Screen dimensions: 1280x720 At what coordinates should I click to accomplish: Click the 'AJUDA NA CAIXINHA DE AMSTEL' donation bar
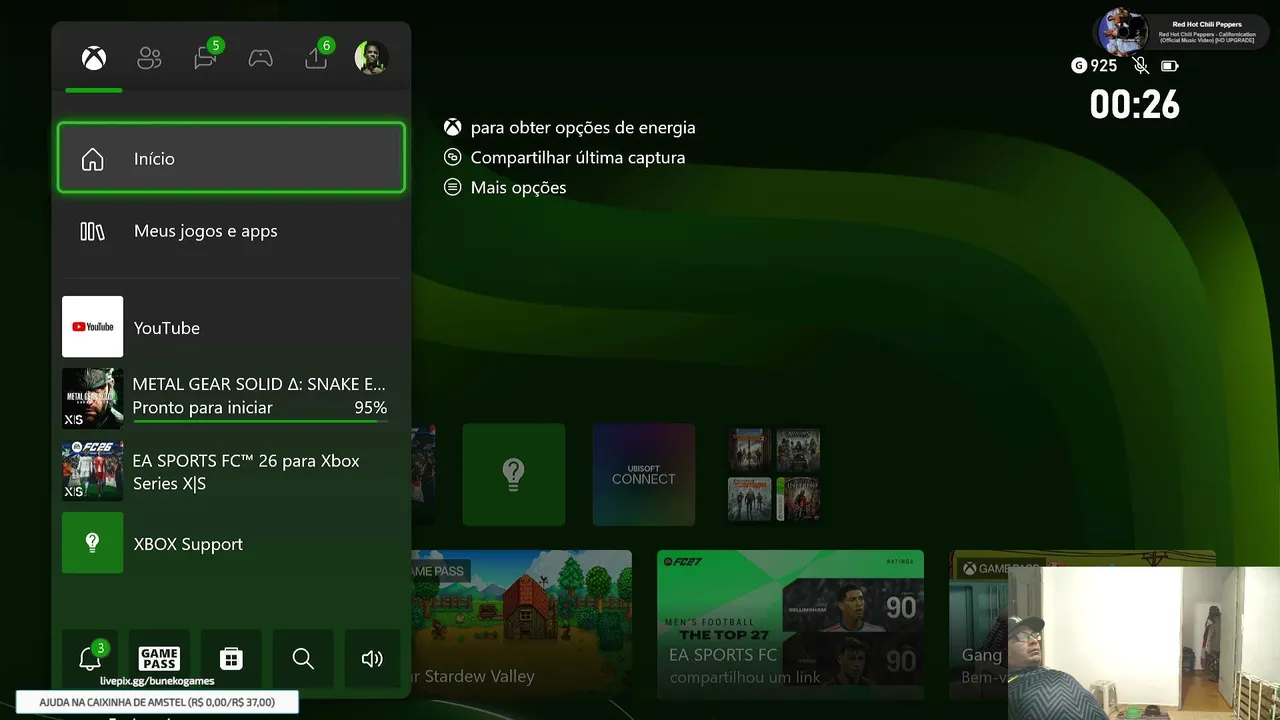[157, 702]
